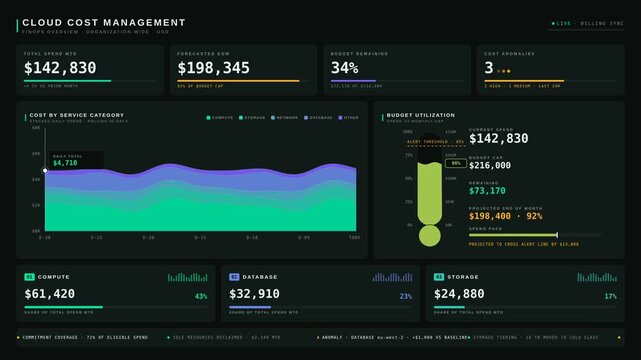Click the Budget Utilization heading
Screen dimensions: 641x360
(421, 115)
